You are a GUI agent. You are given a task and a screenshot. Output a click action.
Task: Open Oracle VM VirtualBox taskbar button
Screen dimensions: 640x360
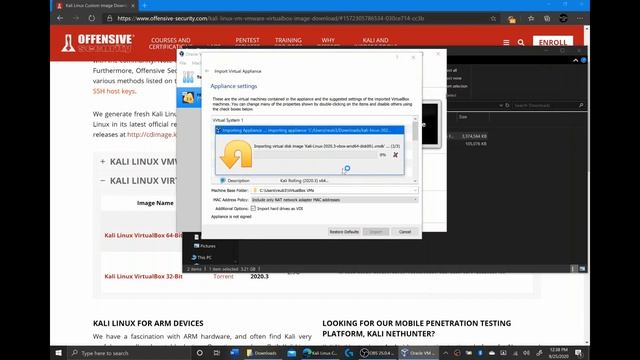[x=418, y=353]
